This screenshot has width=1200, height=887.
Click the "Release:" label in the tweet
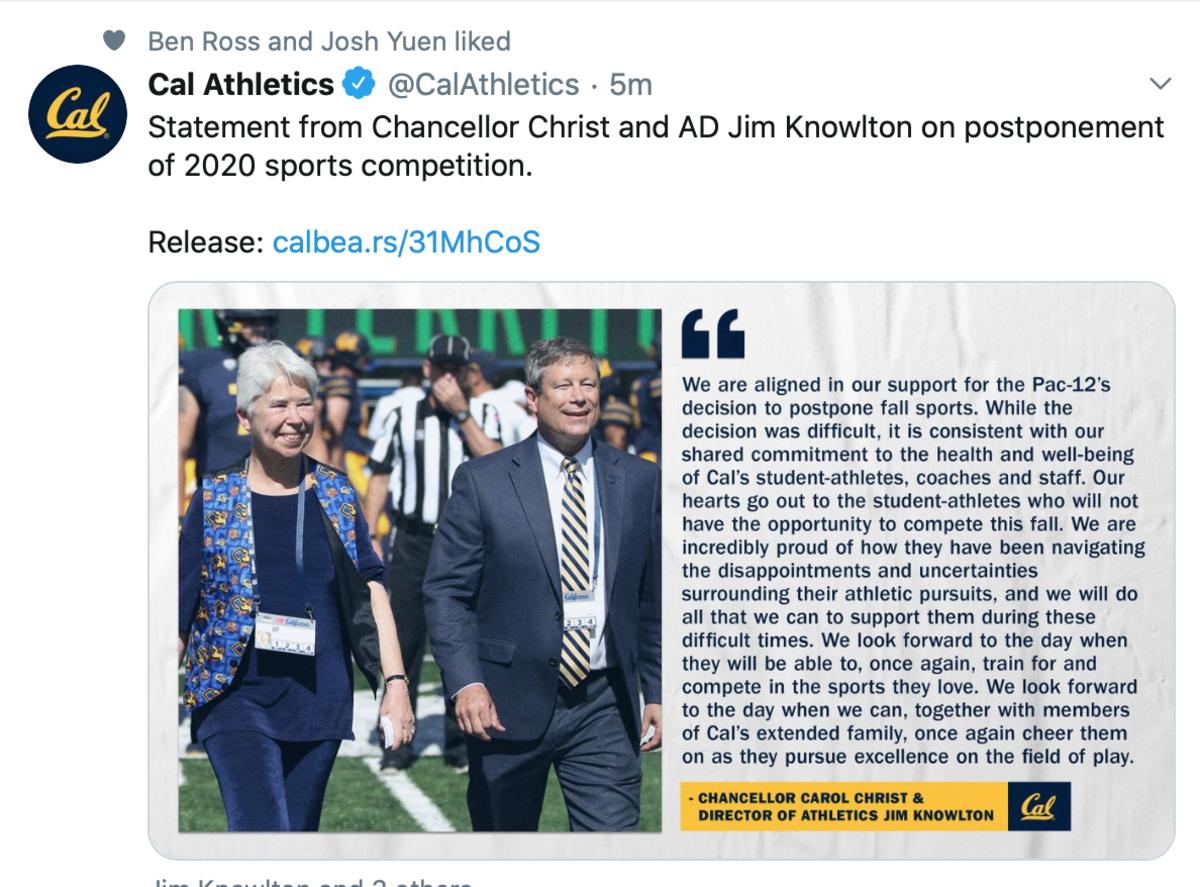[206, 242]
